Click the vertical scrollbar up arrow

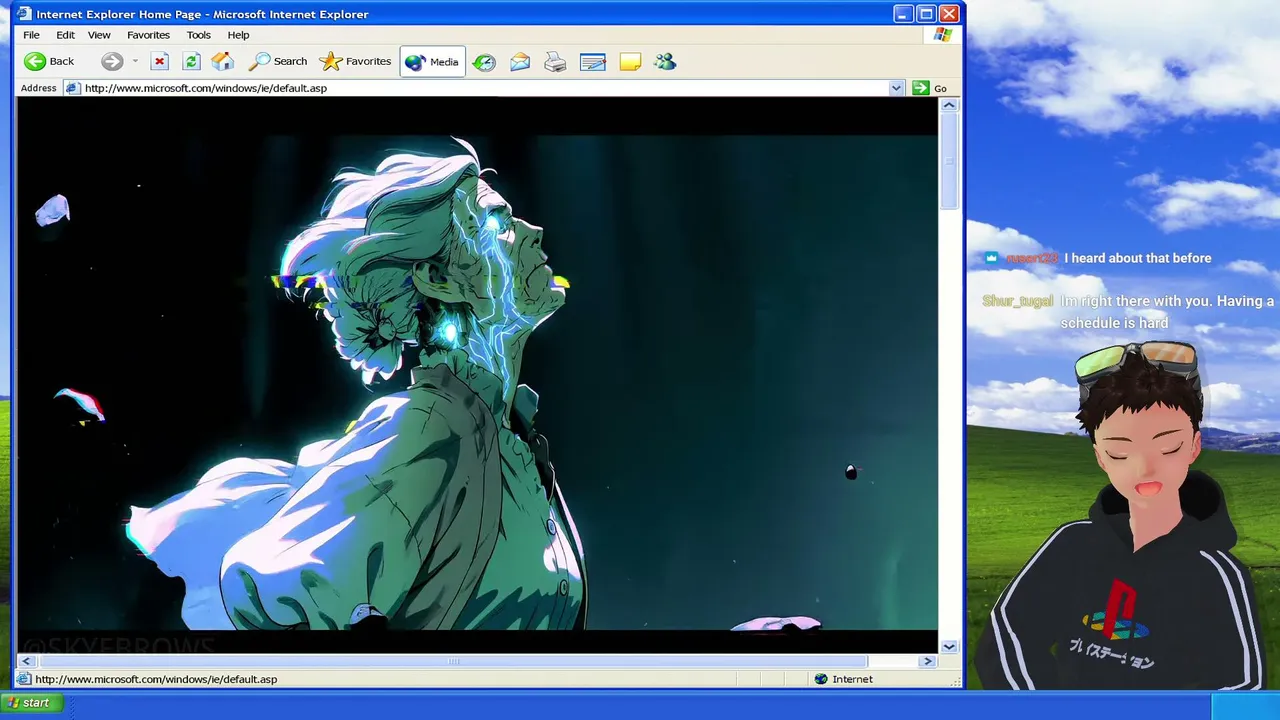pos(949,105)
